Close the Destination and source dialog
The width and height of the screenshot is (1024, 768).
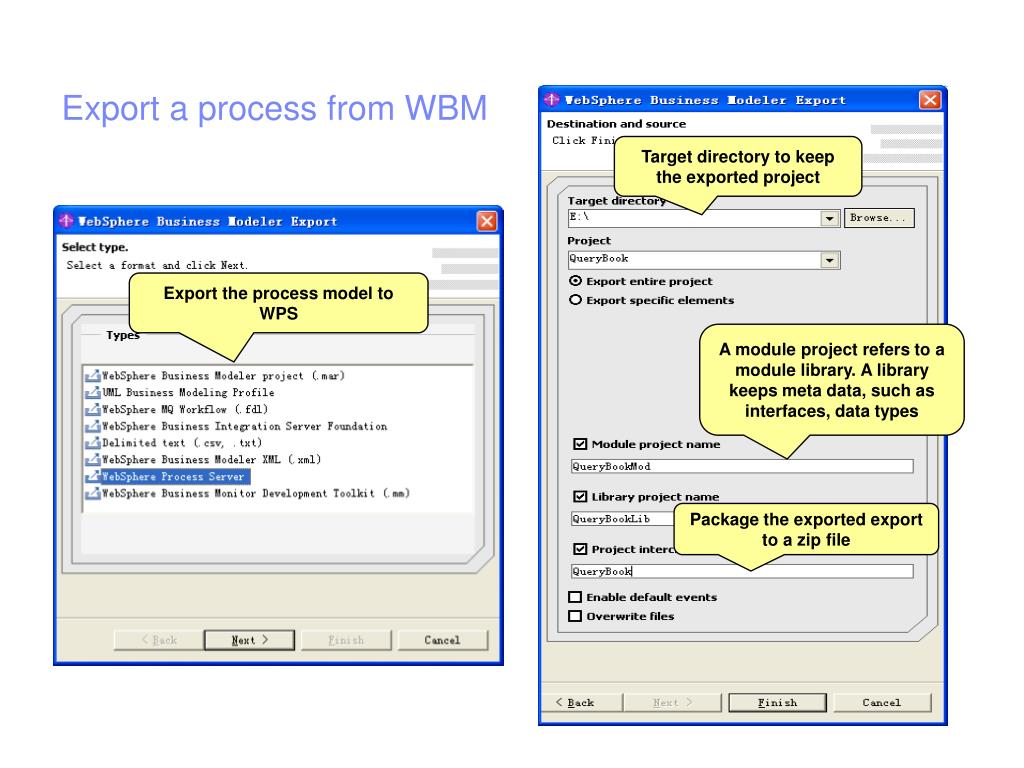[930, 100]
